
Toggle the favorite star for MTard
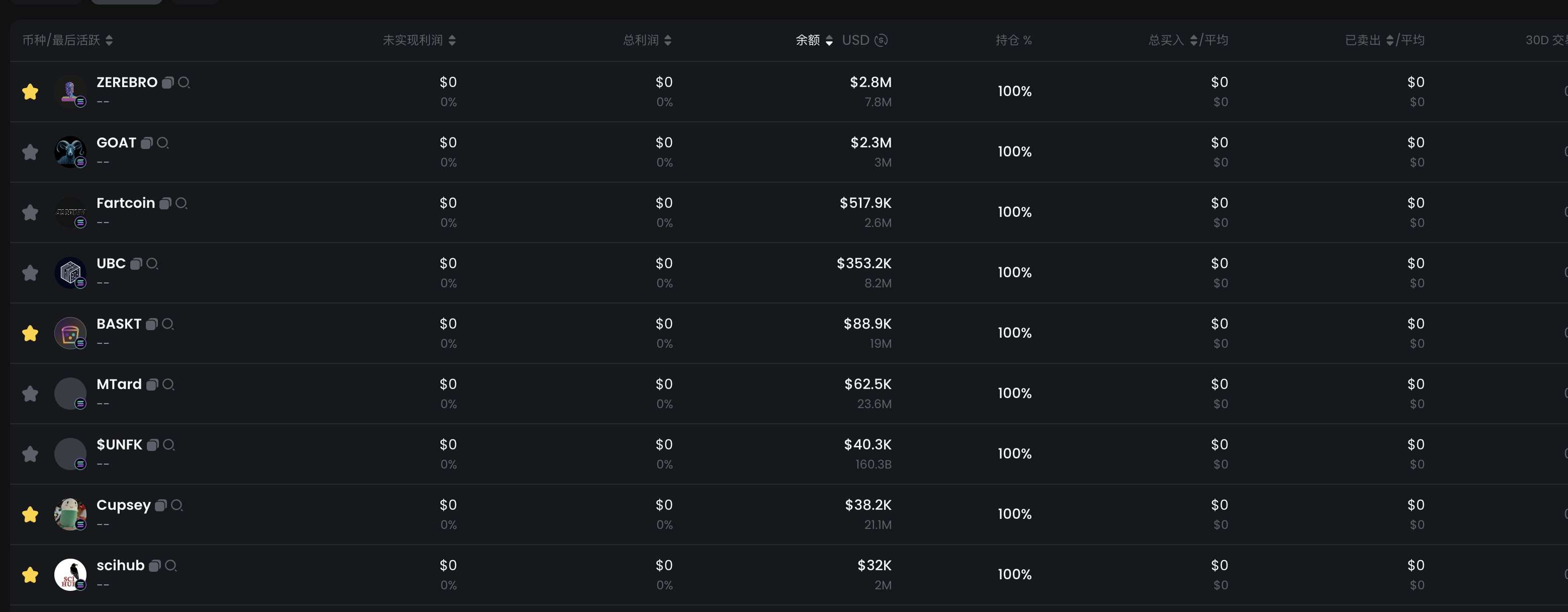(30, 394)
